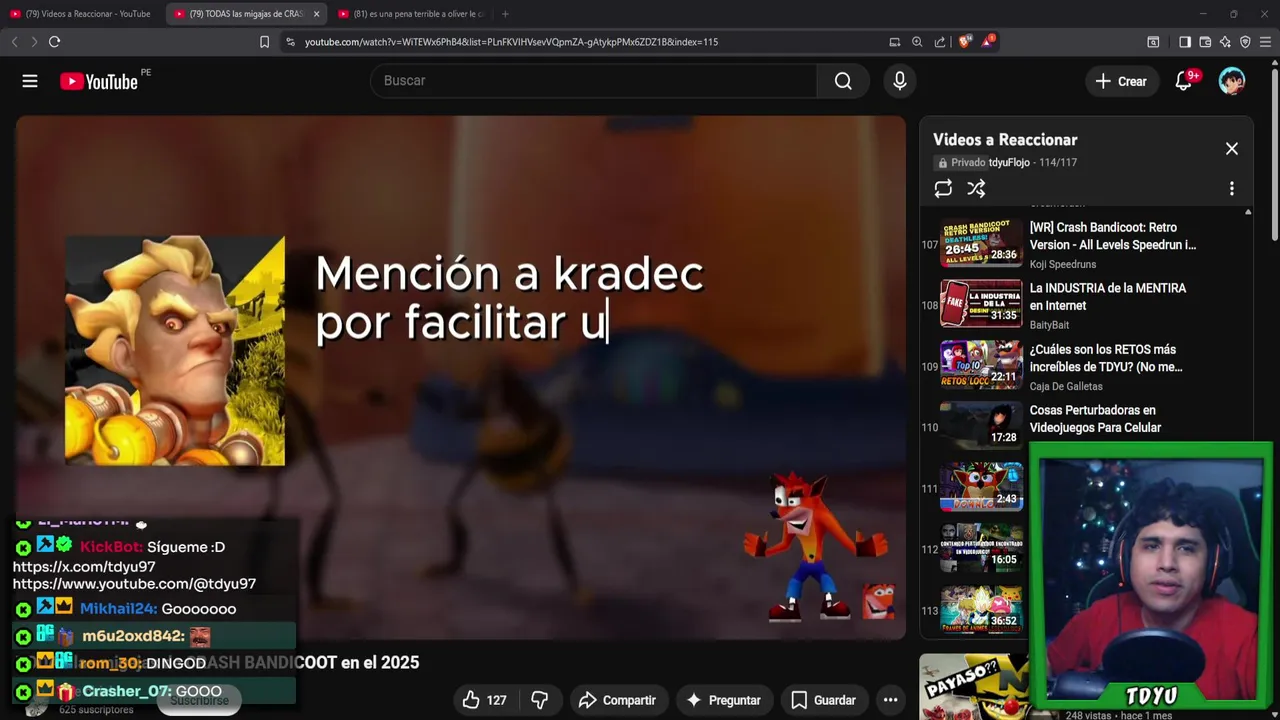
Task: Open playlist three-dot options menu
Action: pyautogui.click(x=1232, y=188)
